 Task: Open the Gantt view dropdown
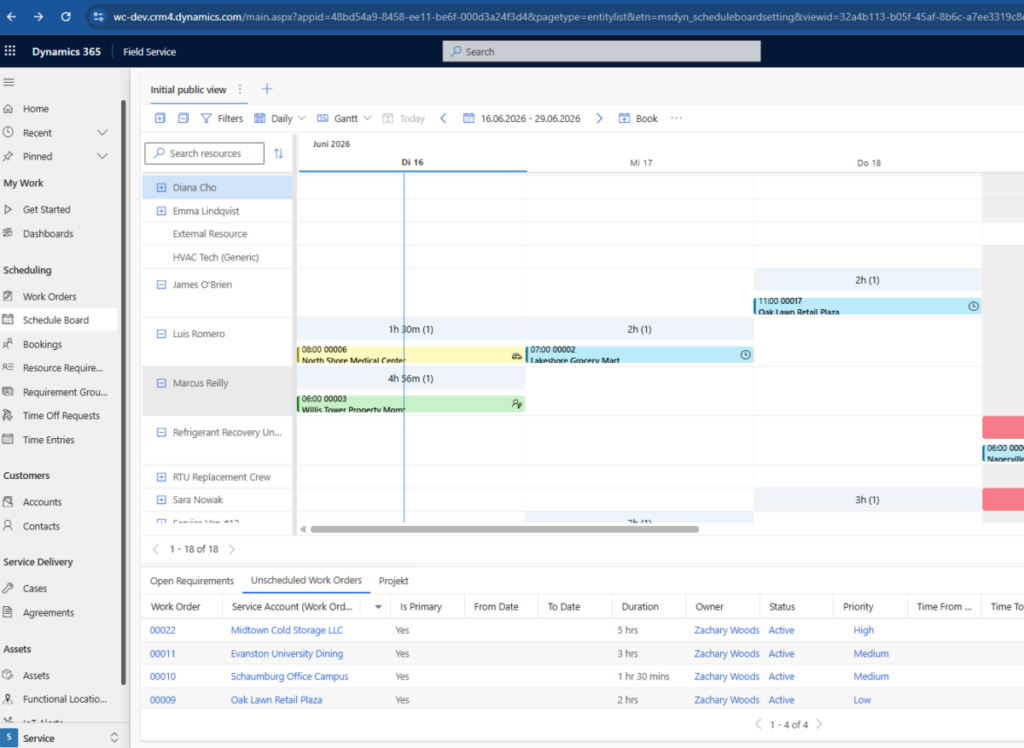coord(344,118)
